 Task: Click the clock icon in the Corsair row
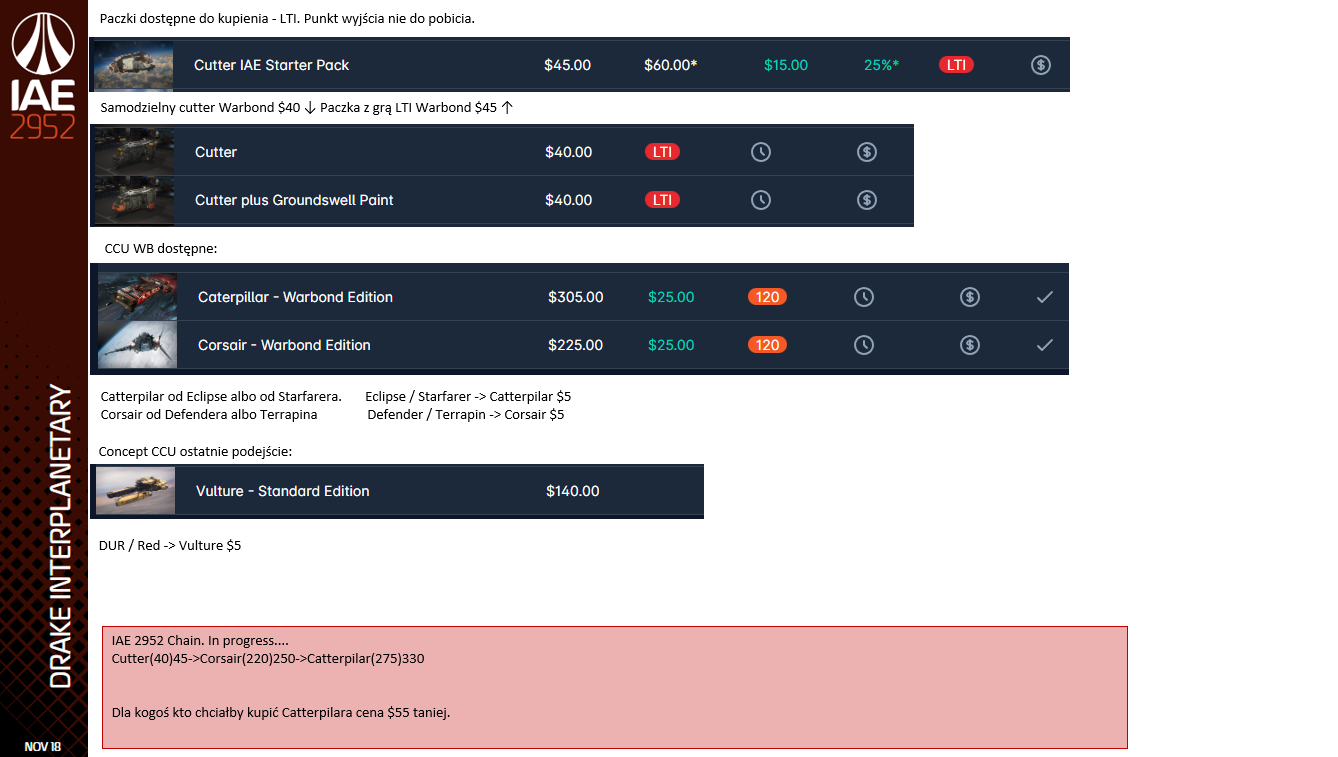(864, 345)
